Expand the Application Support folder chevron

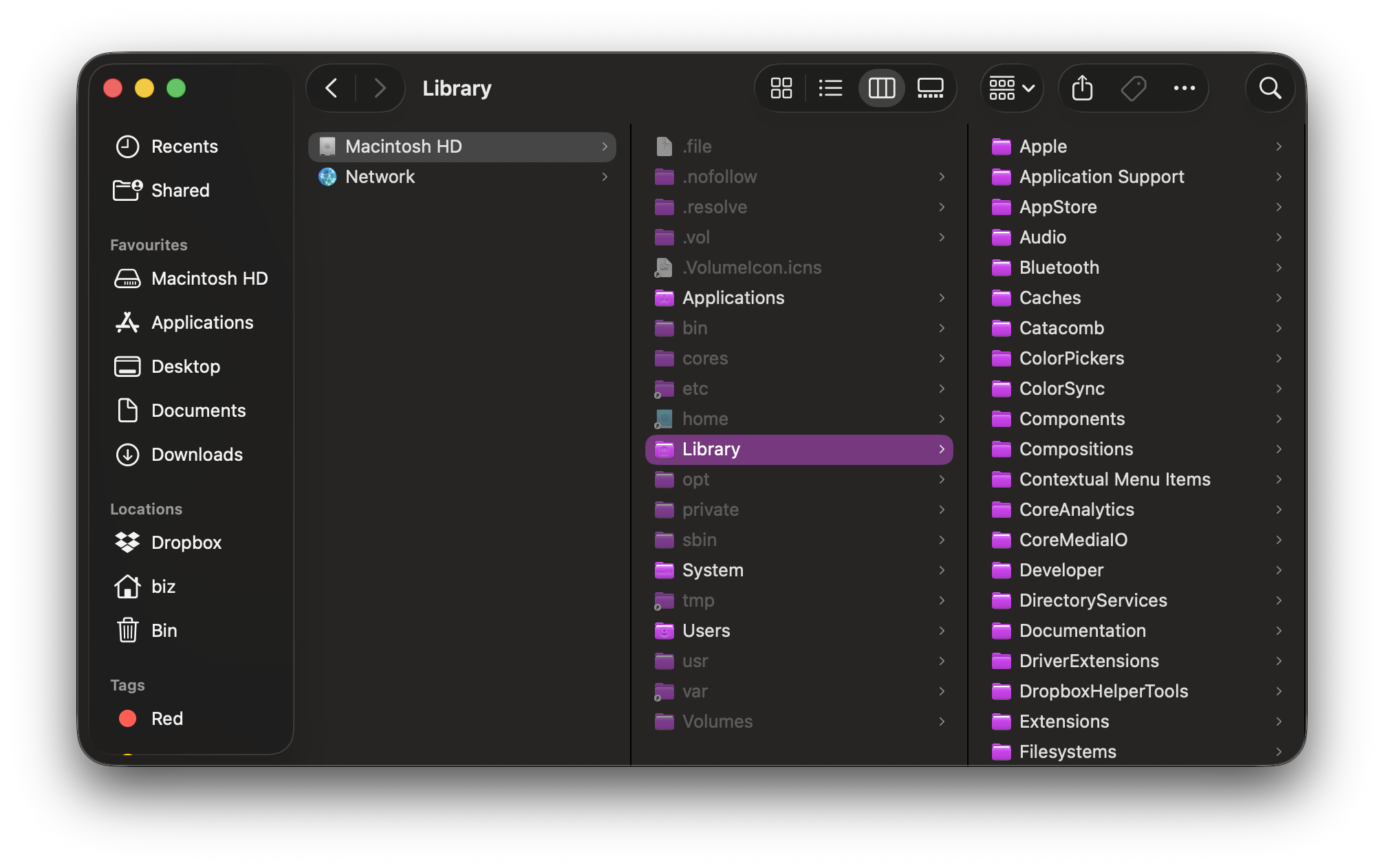coord(1278,177)
